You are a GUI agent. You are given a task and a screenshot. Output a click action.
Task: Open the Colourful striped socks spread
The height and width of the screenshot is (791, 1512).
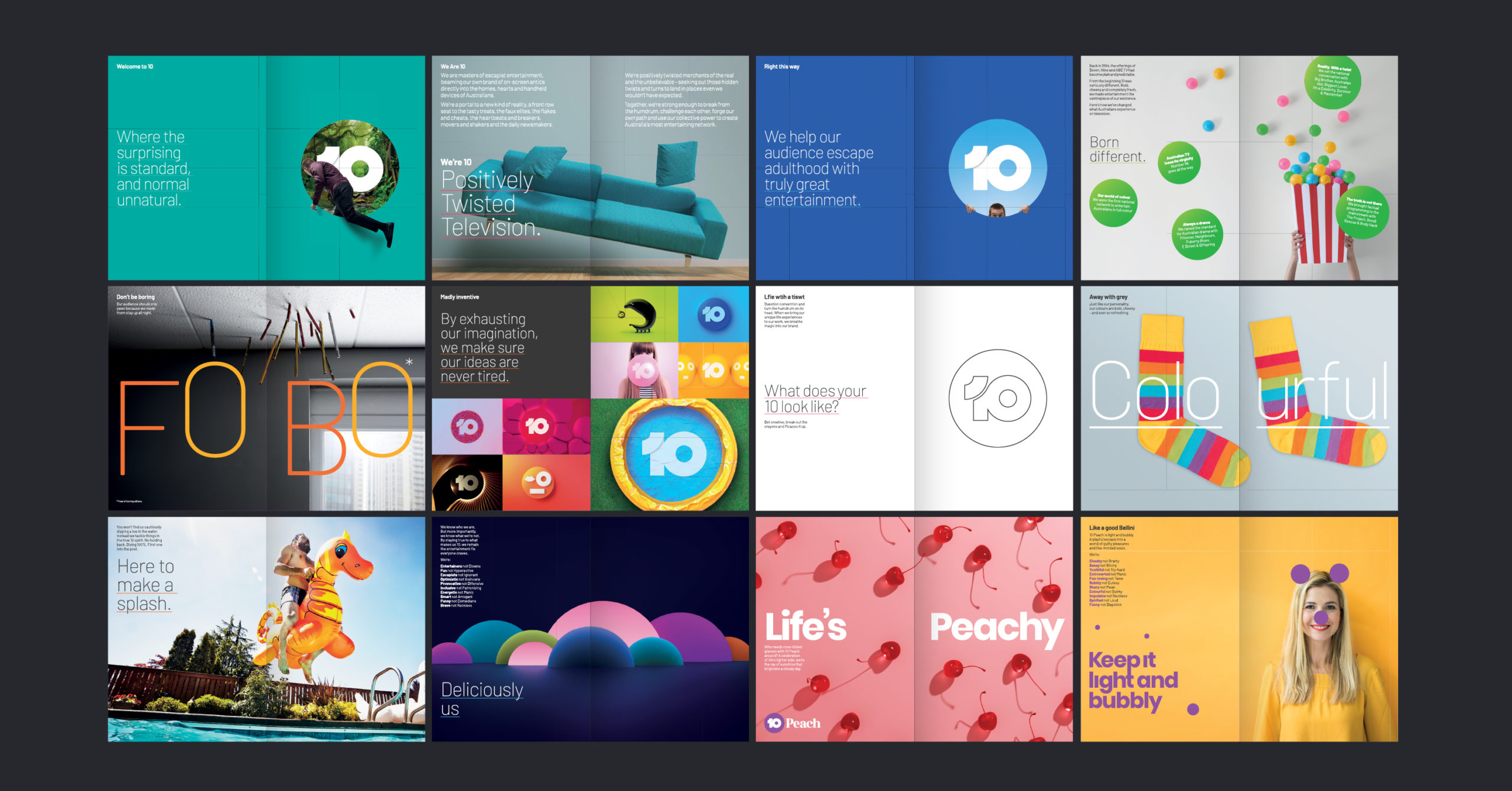1239,398
